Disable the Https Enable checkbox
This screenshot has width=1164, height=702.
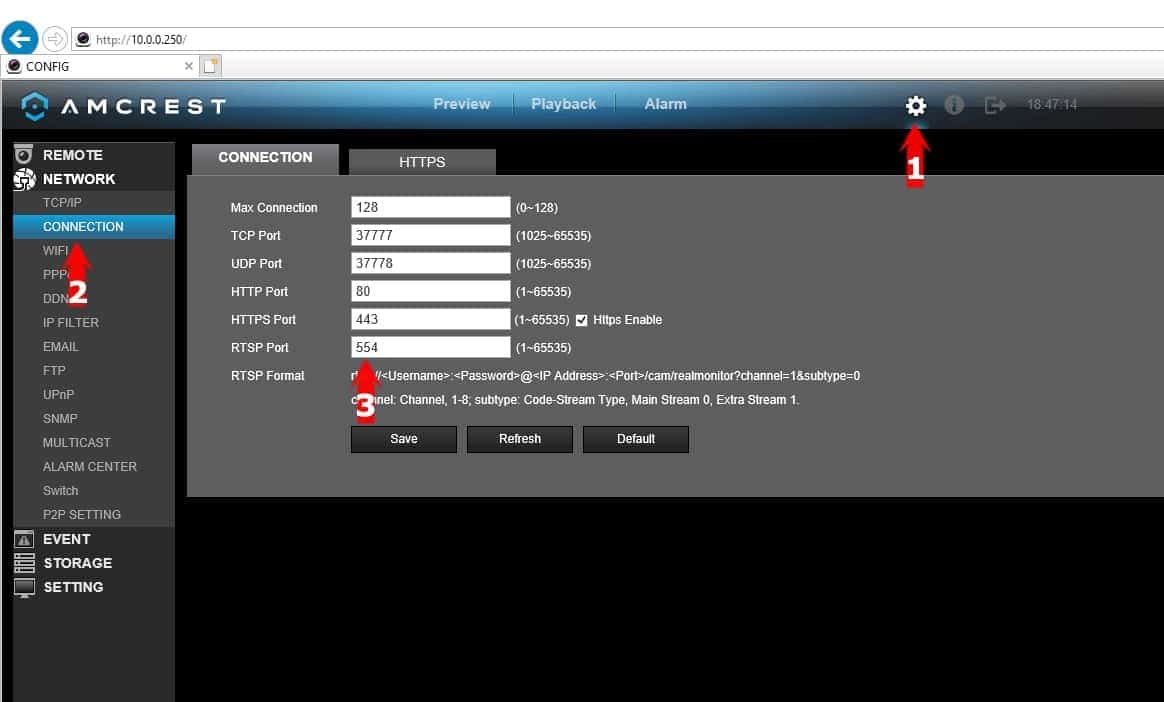pos(582,320)
